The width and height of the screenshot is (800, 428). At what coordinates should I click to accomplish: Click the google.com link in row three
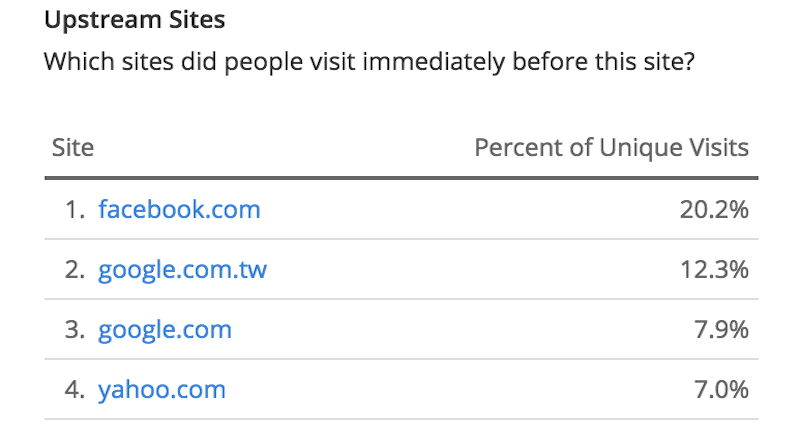165,330
